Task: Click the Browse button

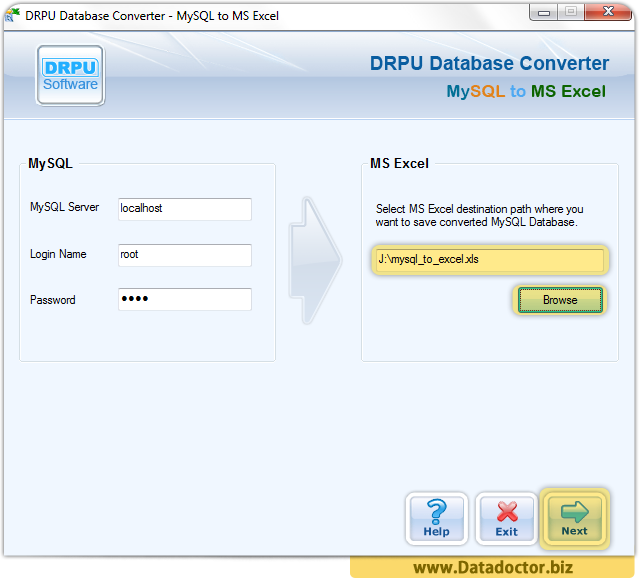Action: pos(560,300)
